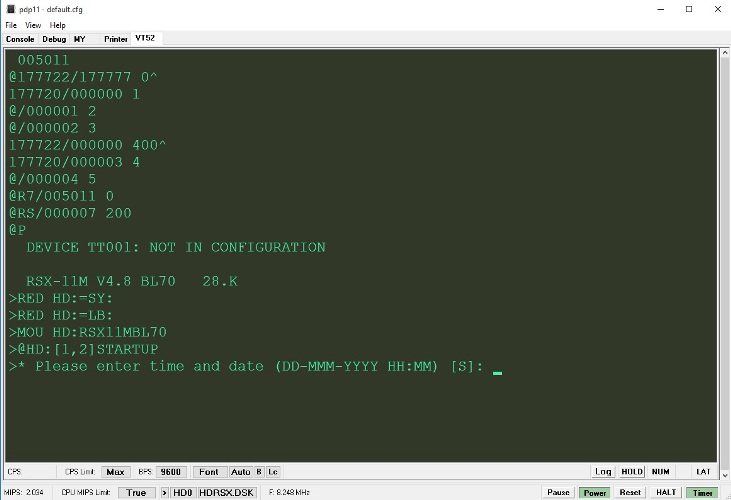Pause the PDP-11 emulation
Screen dimensions: 731x500
[558, 492]
